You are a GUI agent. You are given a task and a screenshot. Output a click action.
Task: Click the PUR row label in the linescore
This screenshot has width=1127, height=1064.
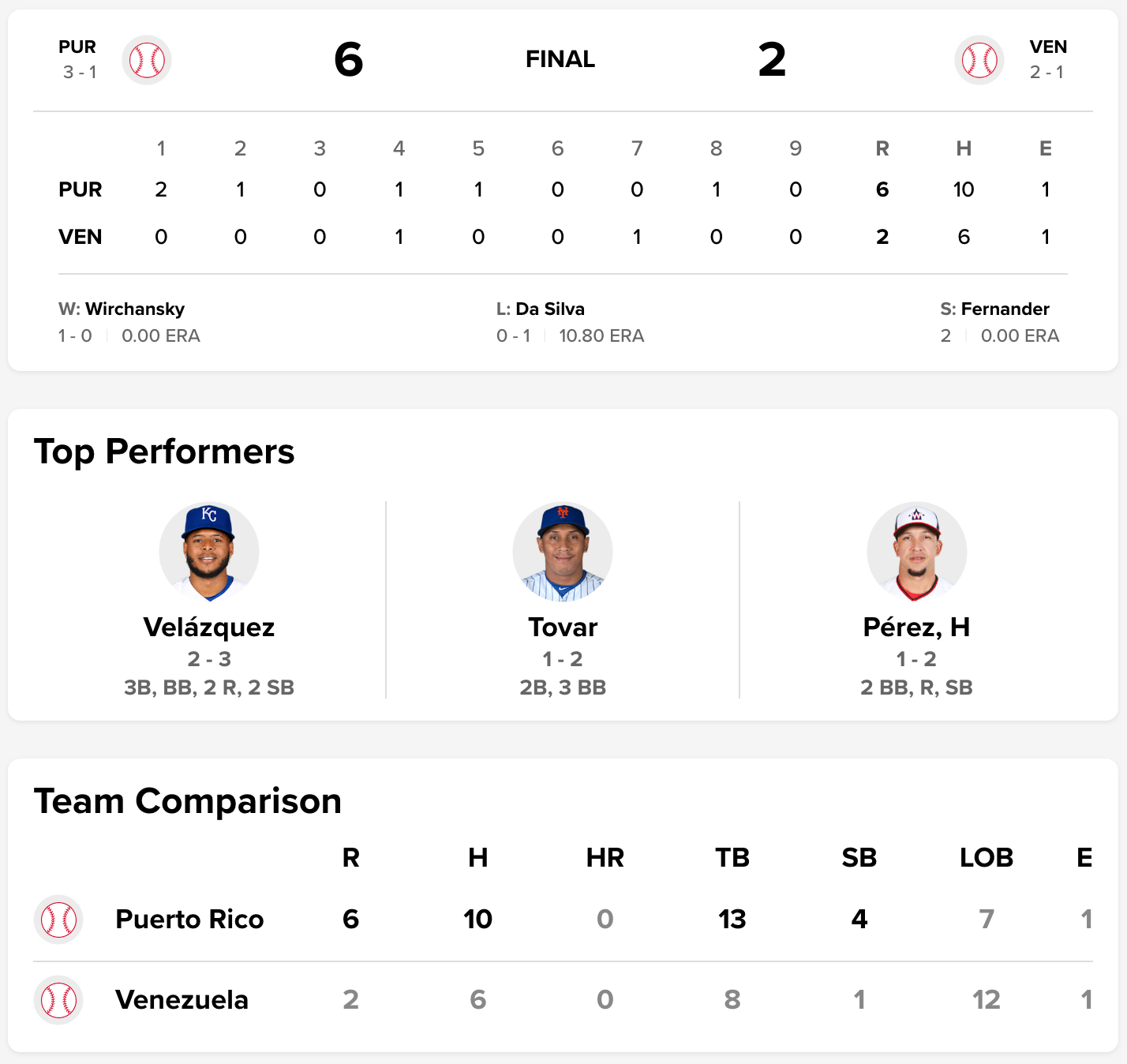pyautogui.click(x=80, y=189)
